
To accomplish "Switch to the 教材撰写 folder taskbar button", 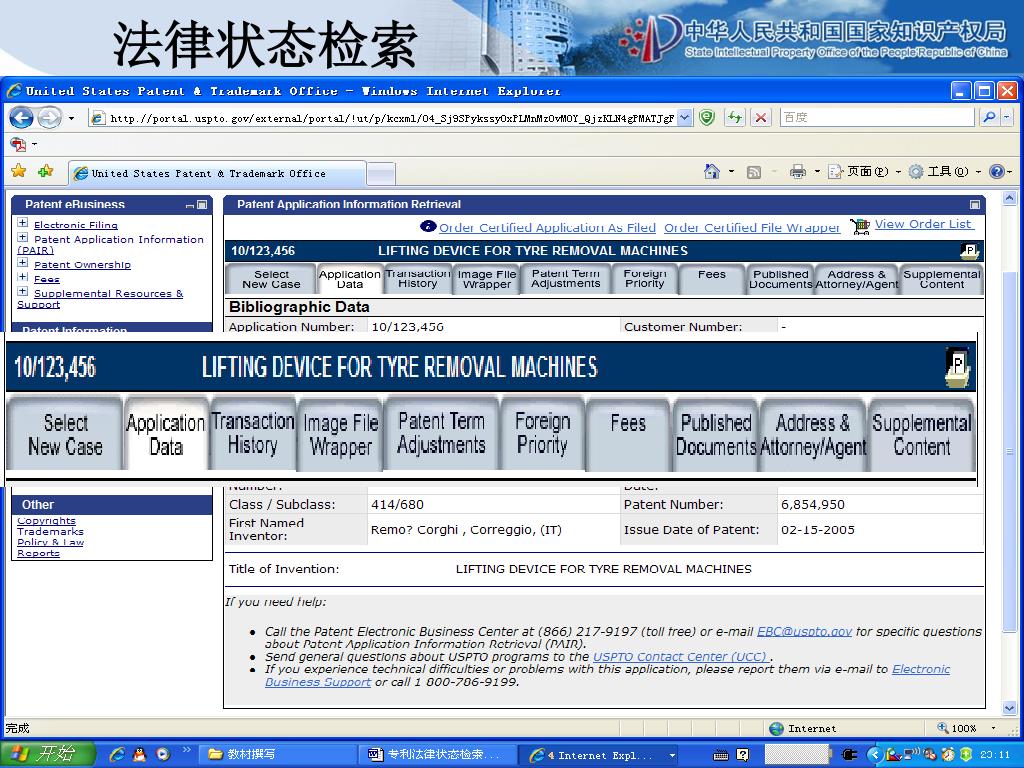I will coord(276,754).
